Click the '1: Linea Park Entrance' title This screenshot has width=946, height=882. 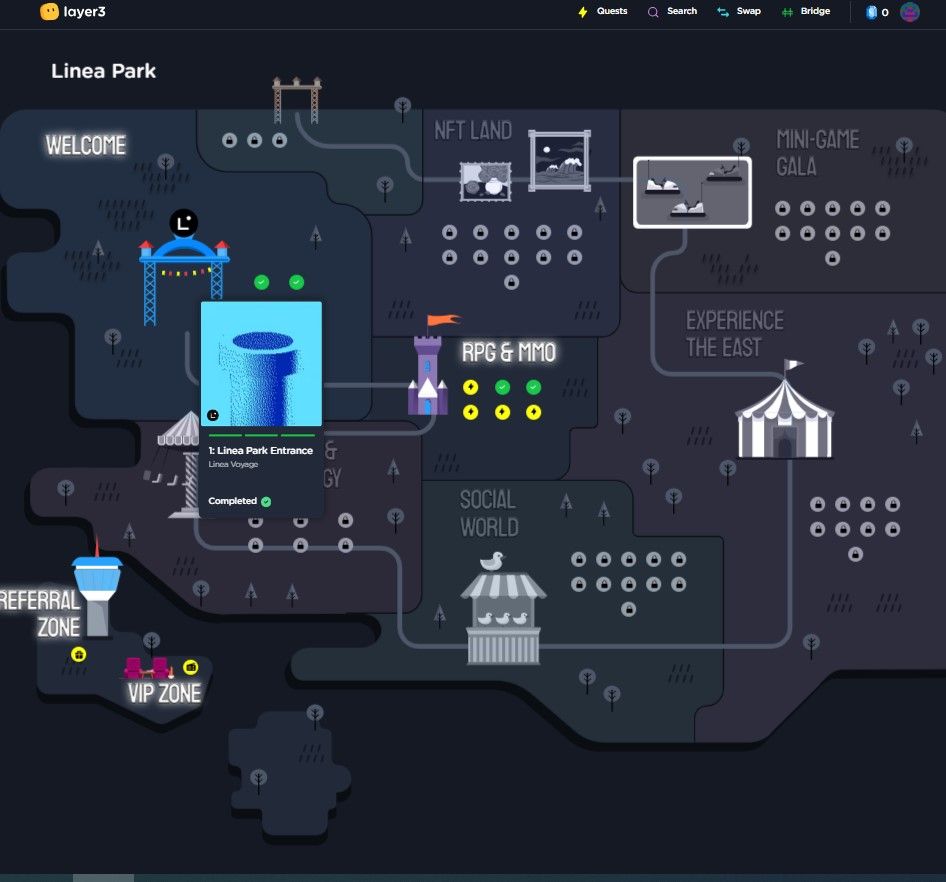[261, 451]
